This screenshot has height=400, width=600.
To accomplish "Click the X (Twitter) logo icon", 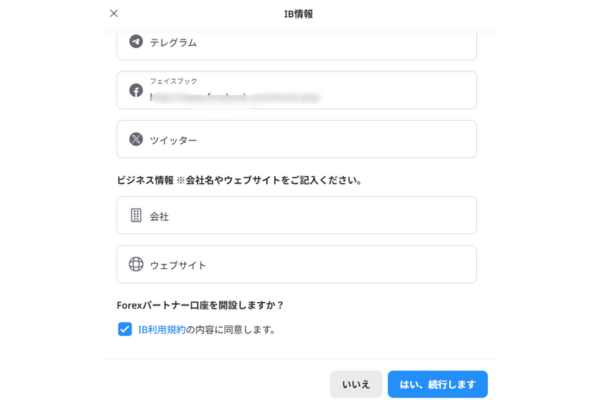I will (136, 139).
